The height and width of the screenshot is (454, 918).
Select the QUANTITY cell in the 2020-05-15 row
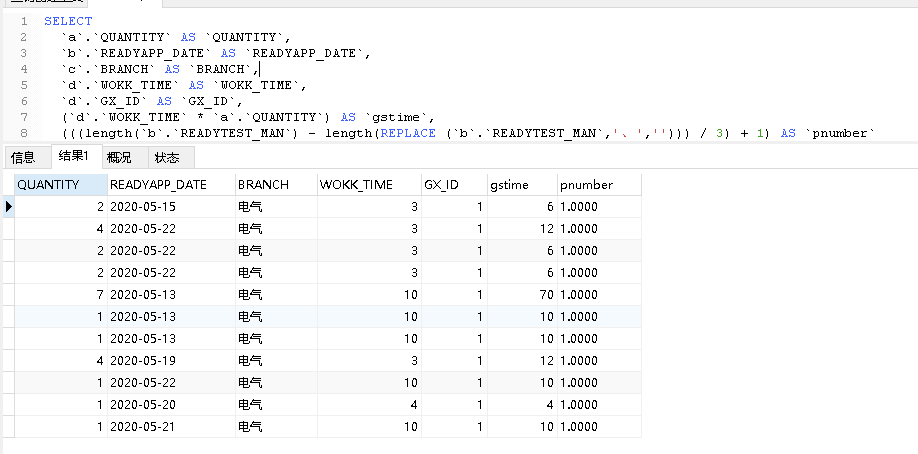[61, 207]
